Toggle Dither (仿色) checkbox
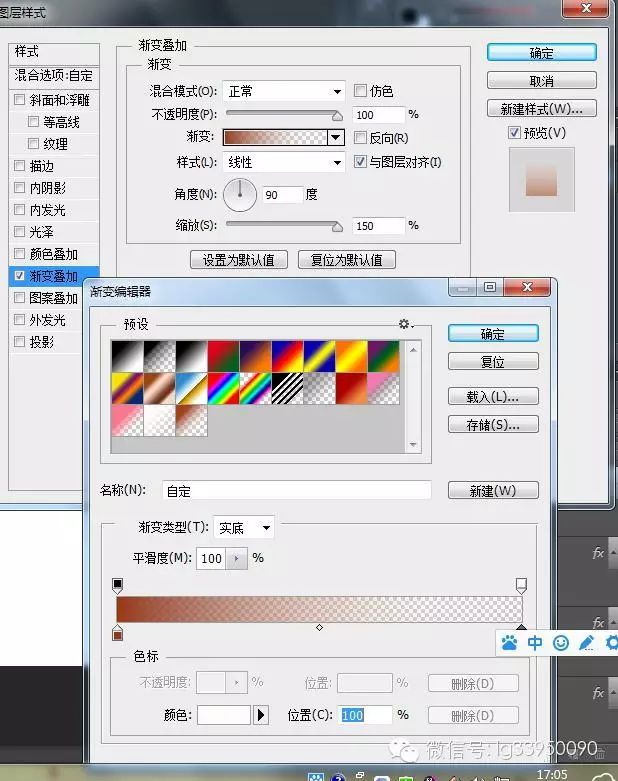Image resolution: width=618 pixels, height=781 pixels. coord(360,91)
